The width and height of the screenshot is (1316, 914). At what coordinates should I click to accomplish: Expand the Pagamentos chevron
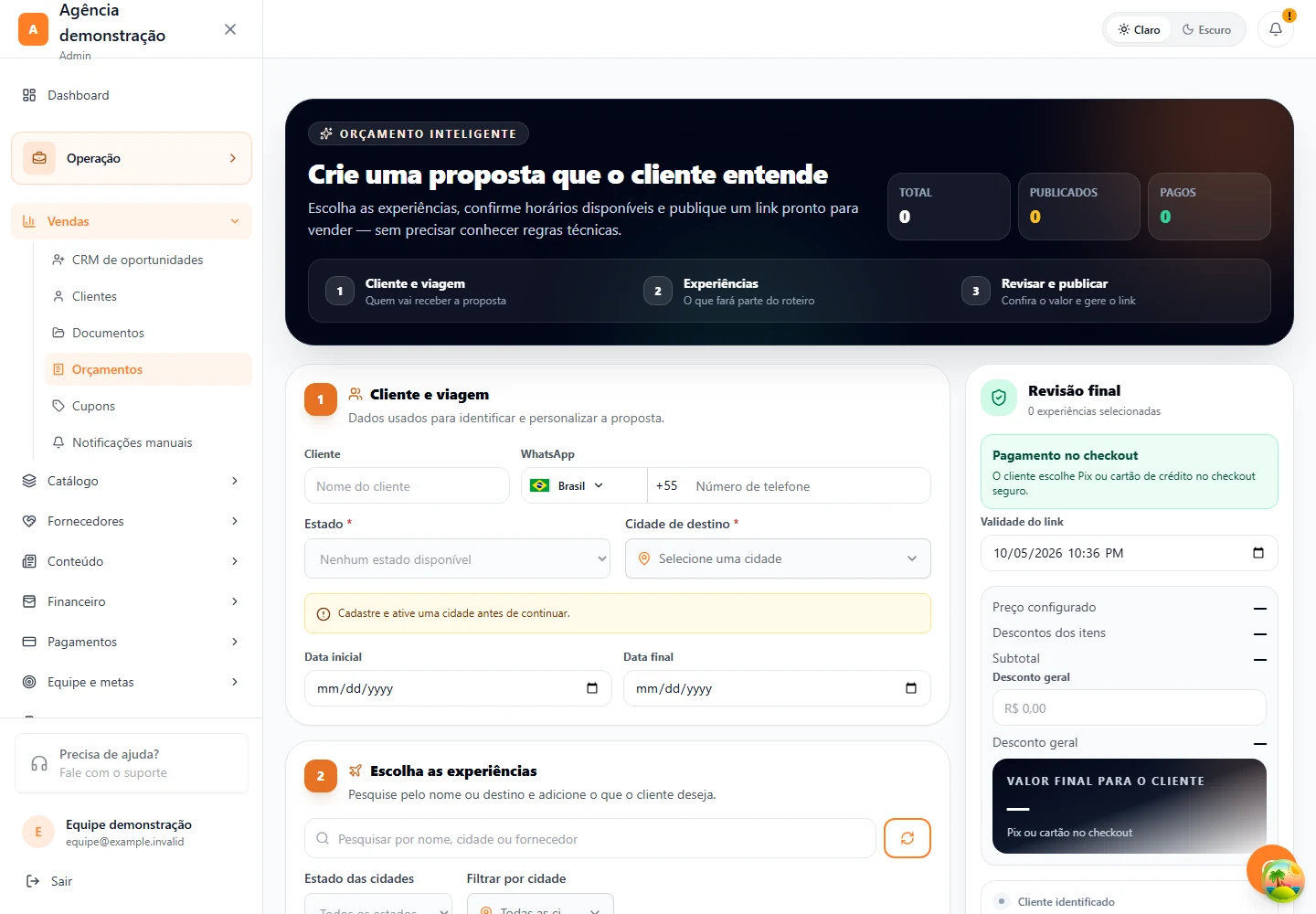(x=235, y=642)
